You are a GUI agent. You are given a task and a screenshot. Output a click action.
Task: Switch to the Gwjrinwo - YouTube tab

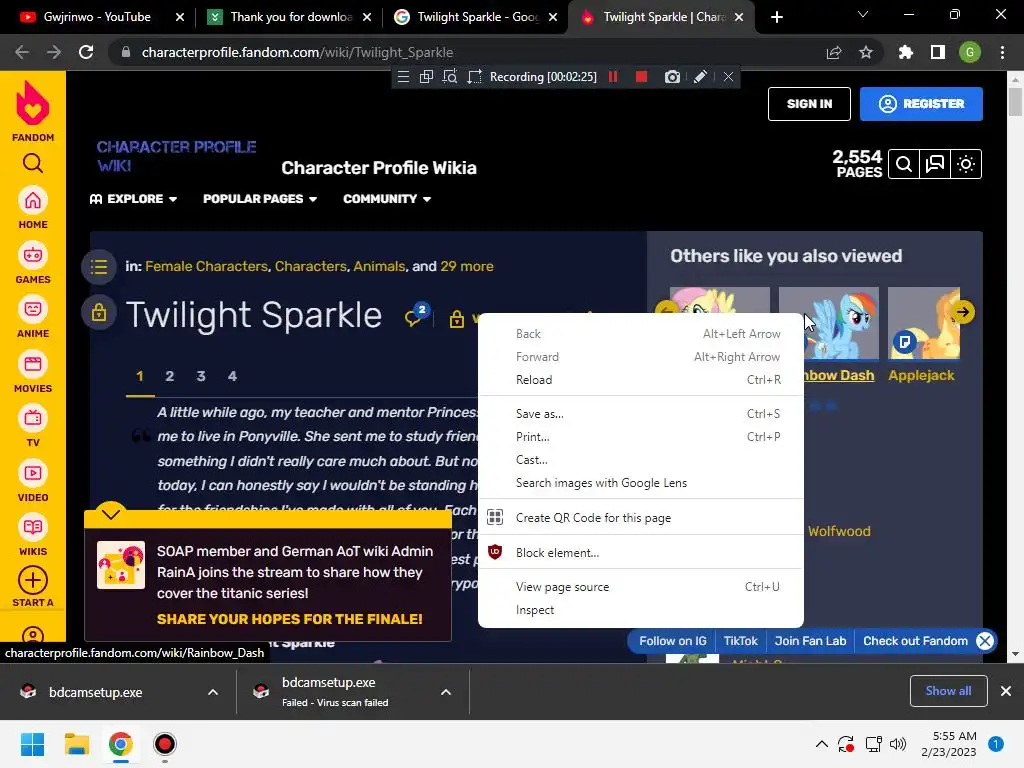97,17
